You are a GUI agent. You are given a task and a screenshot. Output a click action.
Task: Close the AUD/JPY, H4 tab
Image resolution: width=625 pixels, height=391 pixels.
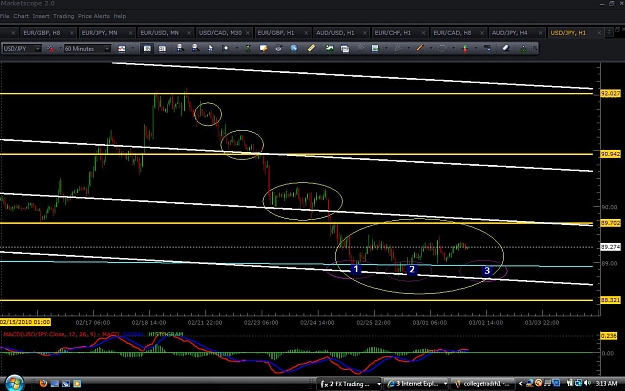540,33
